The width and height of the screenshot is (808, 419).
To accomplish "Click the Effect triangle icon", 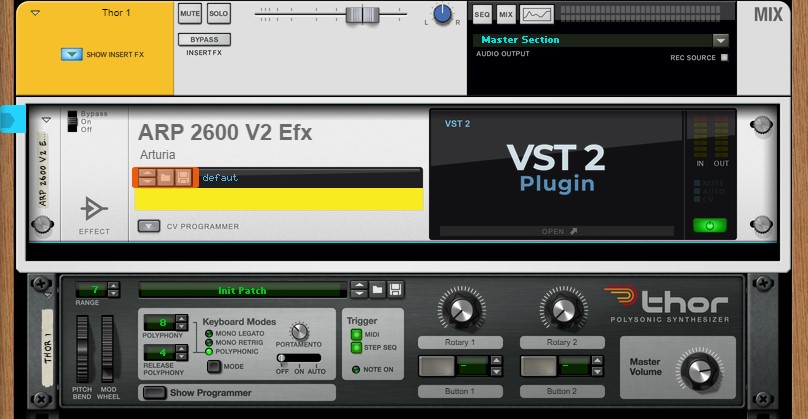I will click(x=94, y=209).
